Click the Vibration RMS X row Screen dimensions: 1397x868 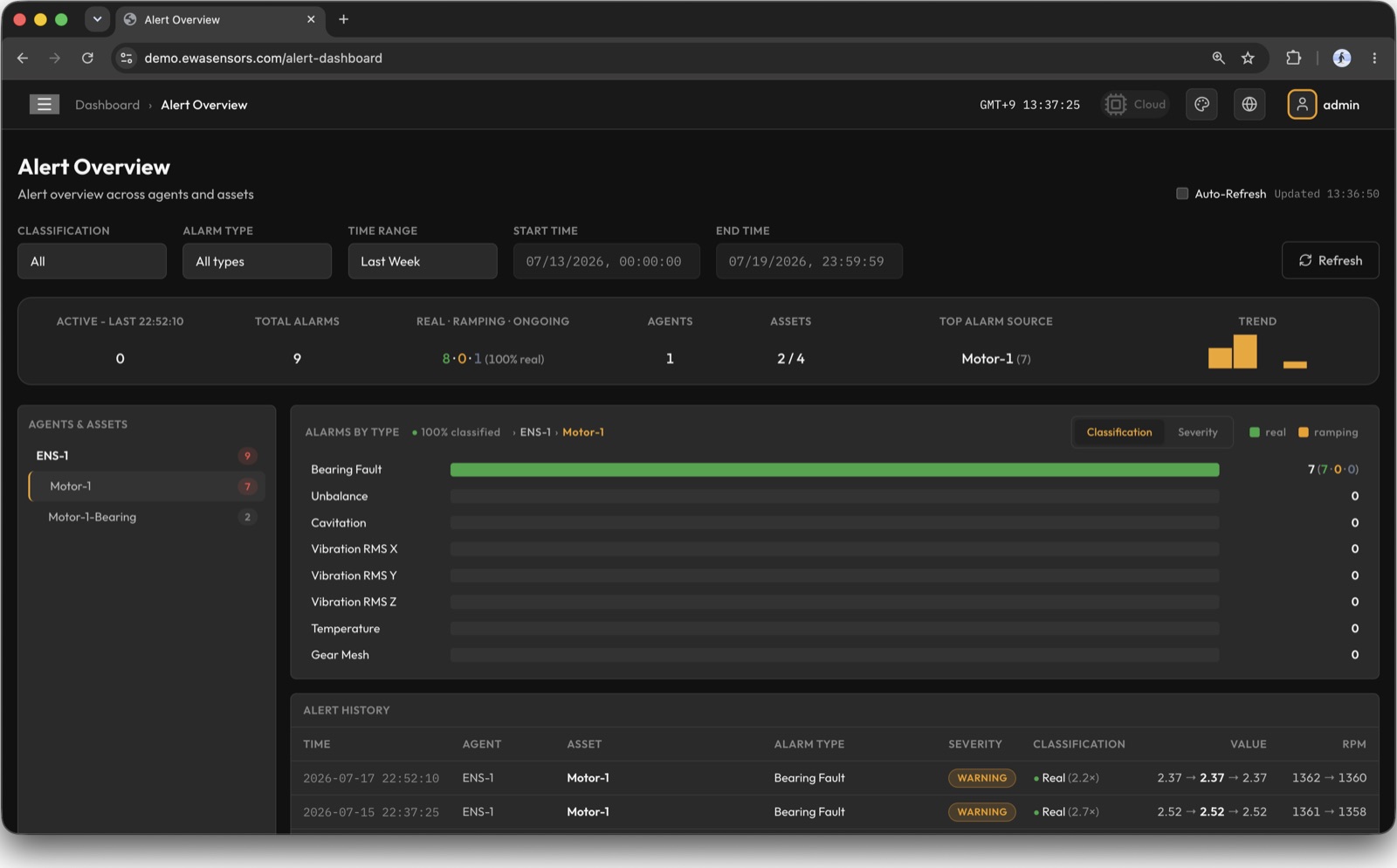pyautogui.click(x=834, y=549)
